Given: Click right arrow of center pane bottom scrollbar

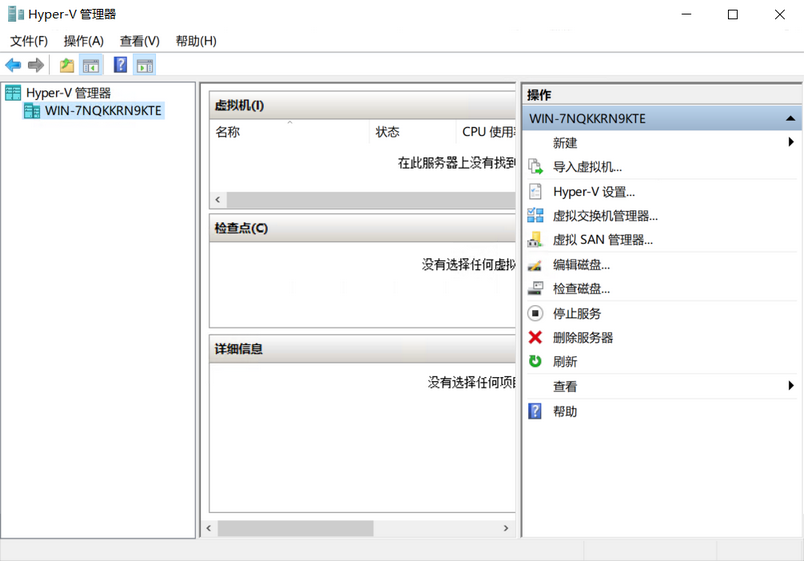Looking at the screenshot, I should tap(506, 528).
